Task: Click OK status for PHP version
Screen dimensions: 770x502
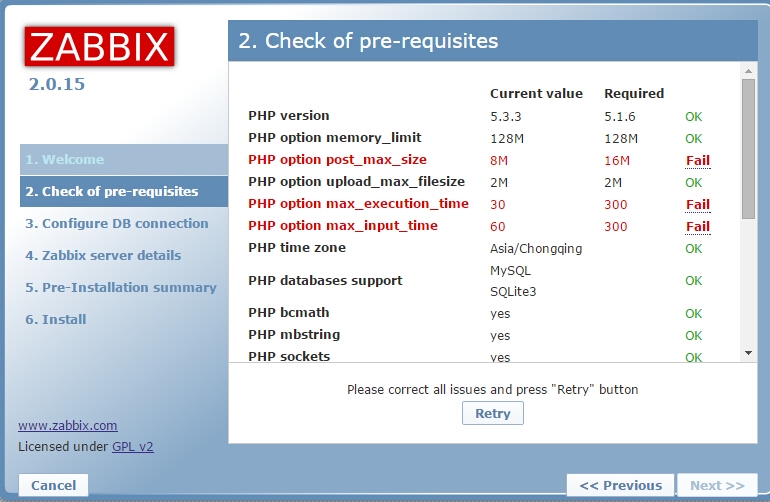Action: click(x=694, y=117)
